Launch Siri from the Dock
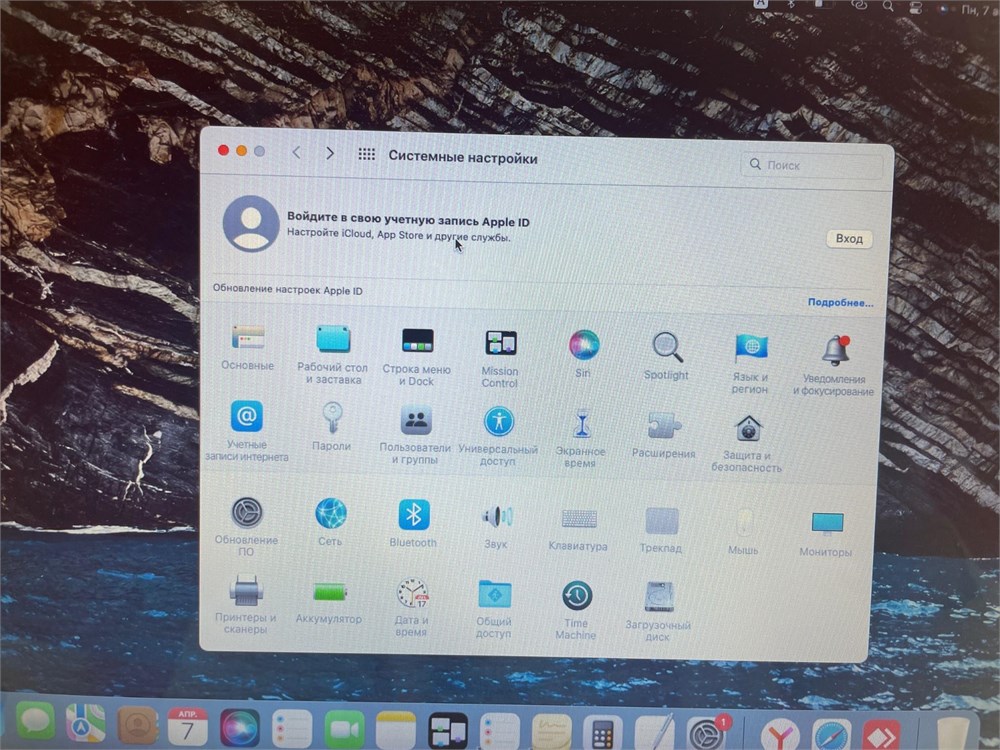The width and height of the screenshot is (1000, 750). pyautogui.click(x=240, y=728)
